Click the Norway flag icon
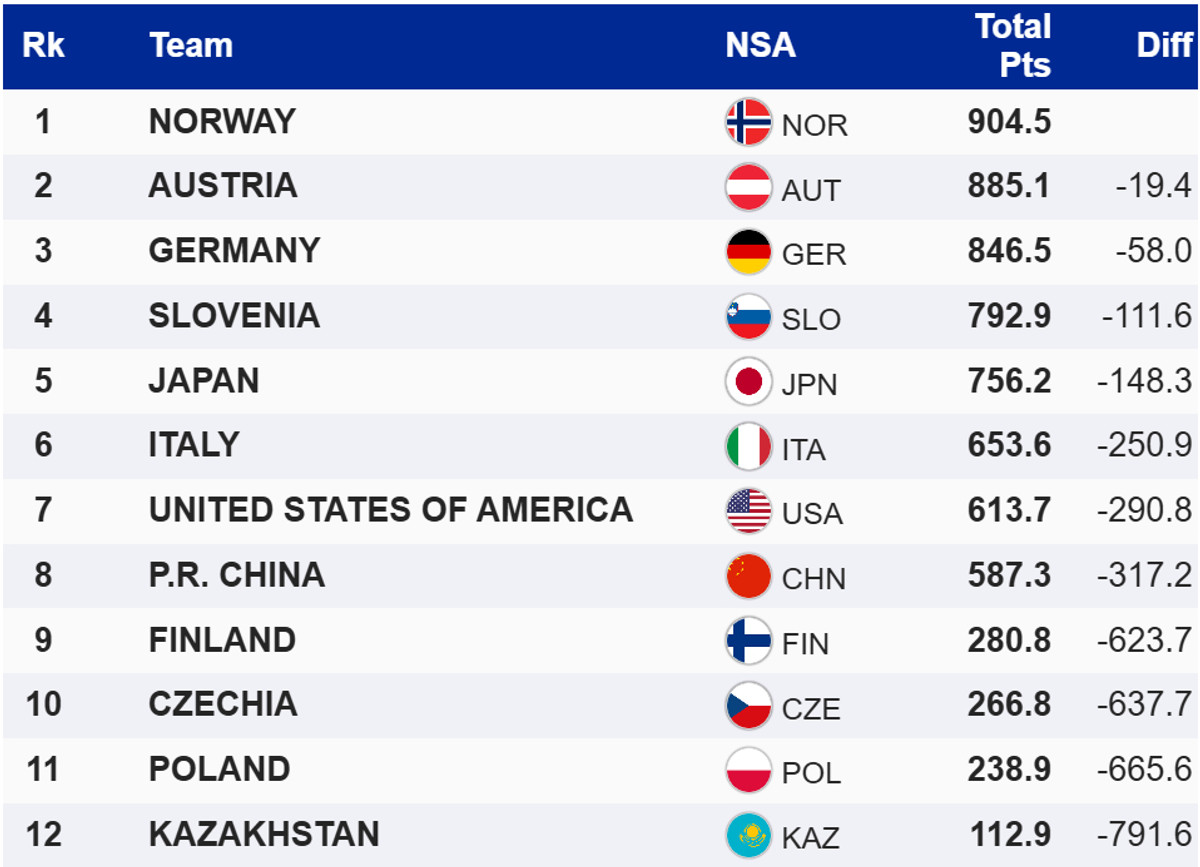Screen dimensions: 1200x867 point(748,122)
